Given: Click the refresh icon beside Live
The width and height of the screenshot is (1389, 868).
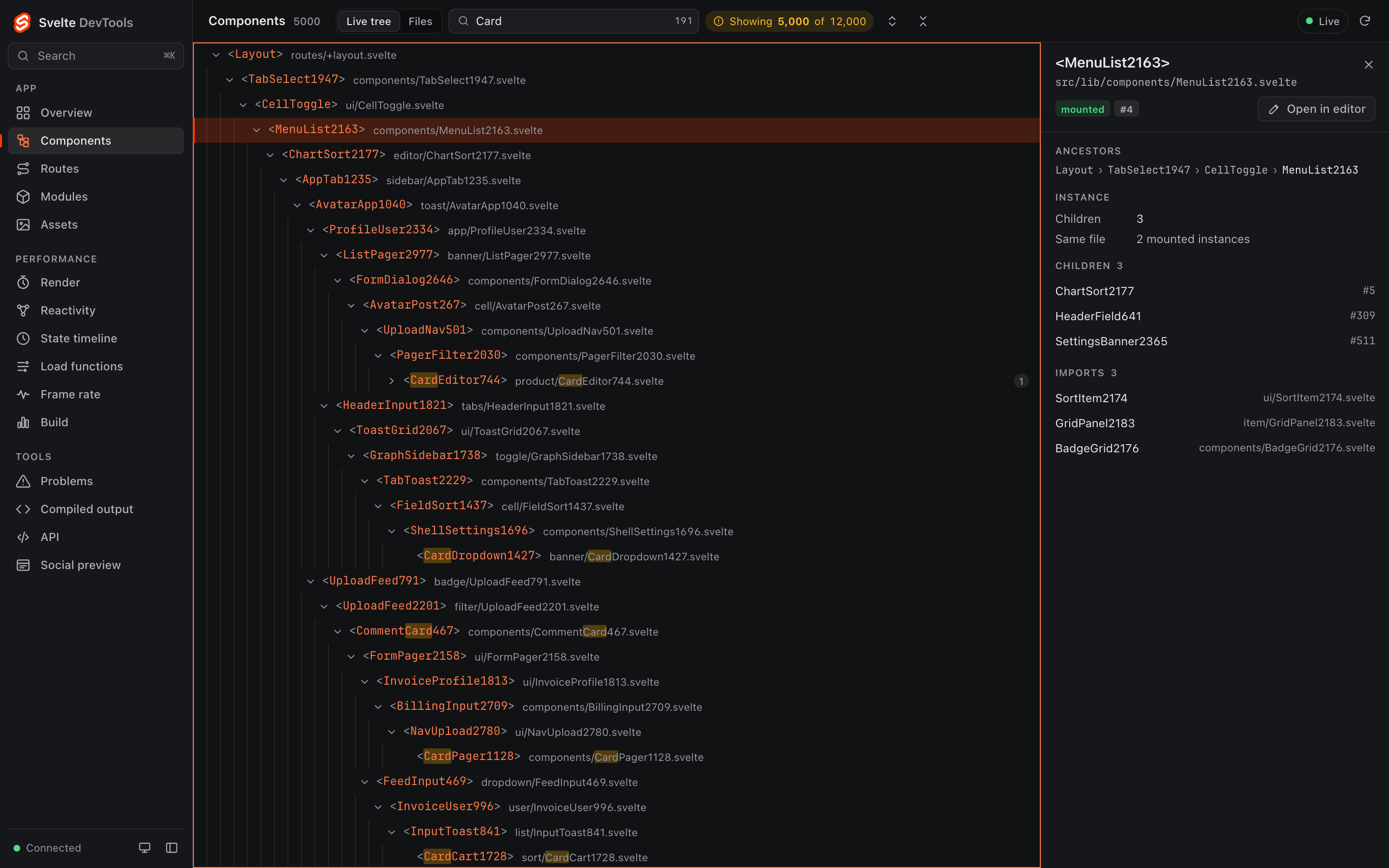Looking at the screenshot, I should tap(1365, 21).
